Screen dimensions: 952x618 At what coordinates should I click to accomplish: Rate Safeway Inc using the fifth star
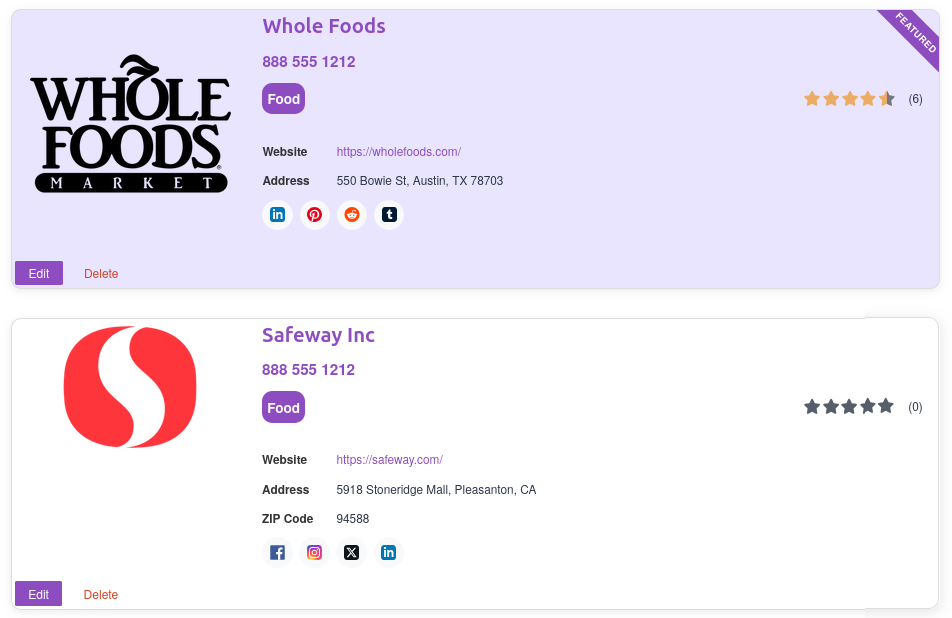[x=886, y=407]
